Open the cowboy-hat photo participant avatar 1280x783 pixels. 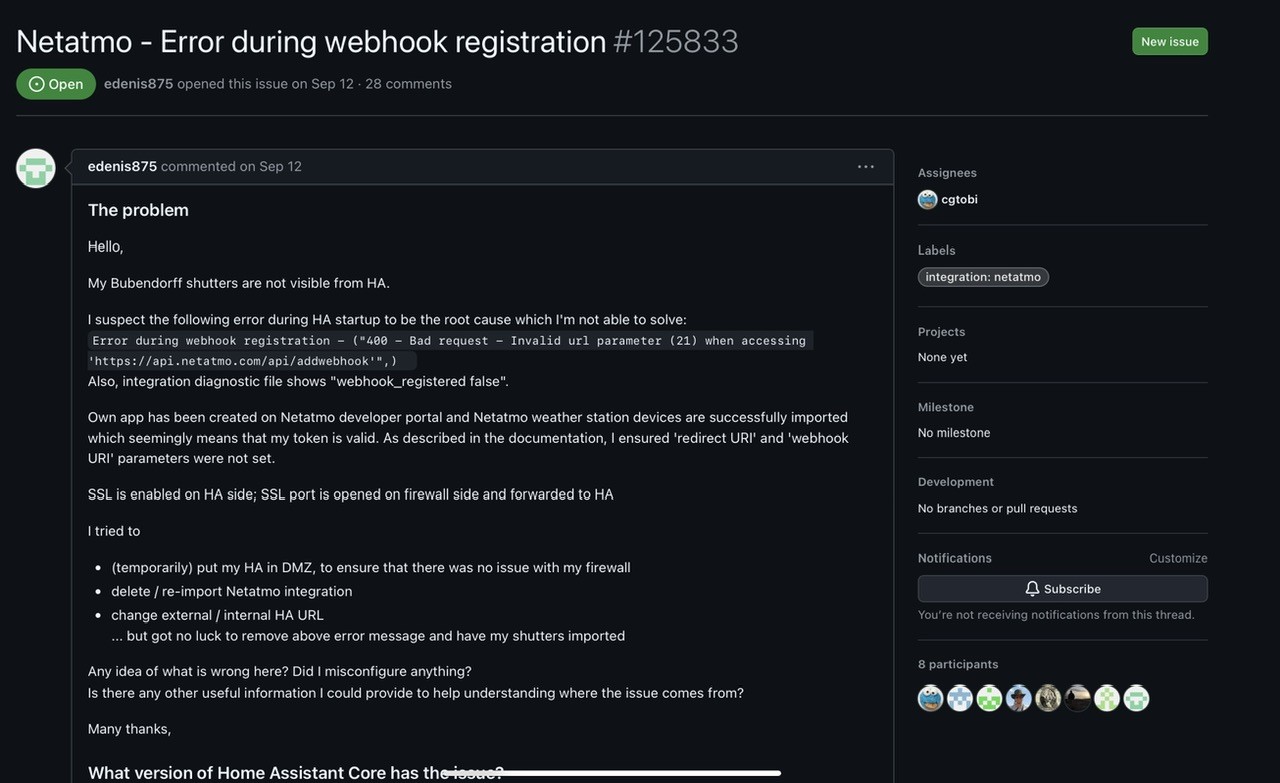[1019, 698]
